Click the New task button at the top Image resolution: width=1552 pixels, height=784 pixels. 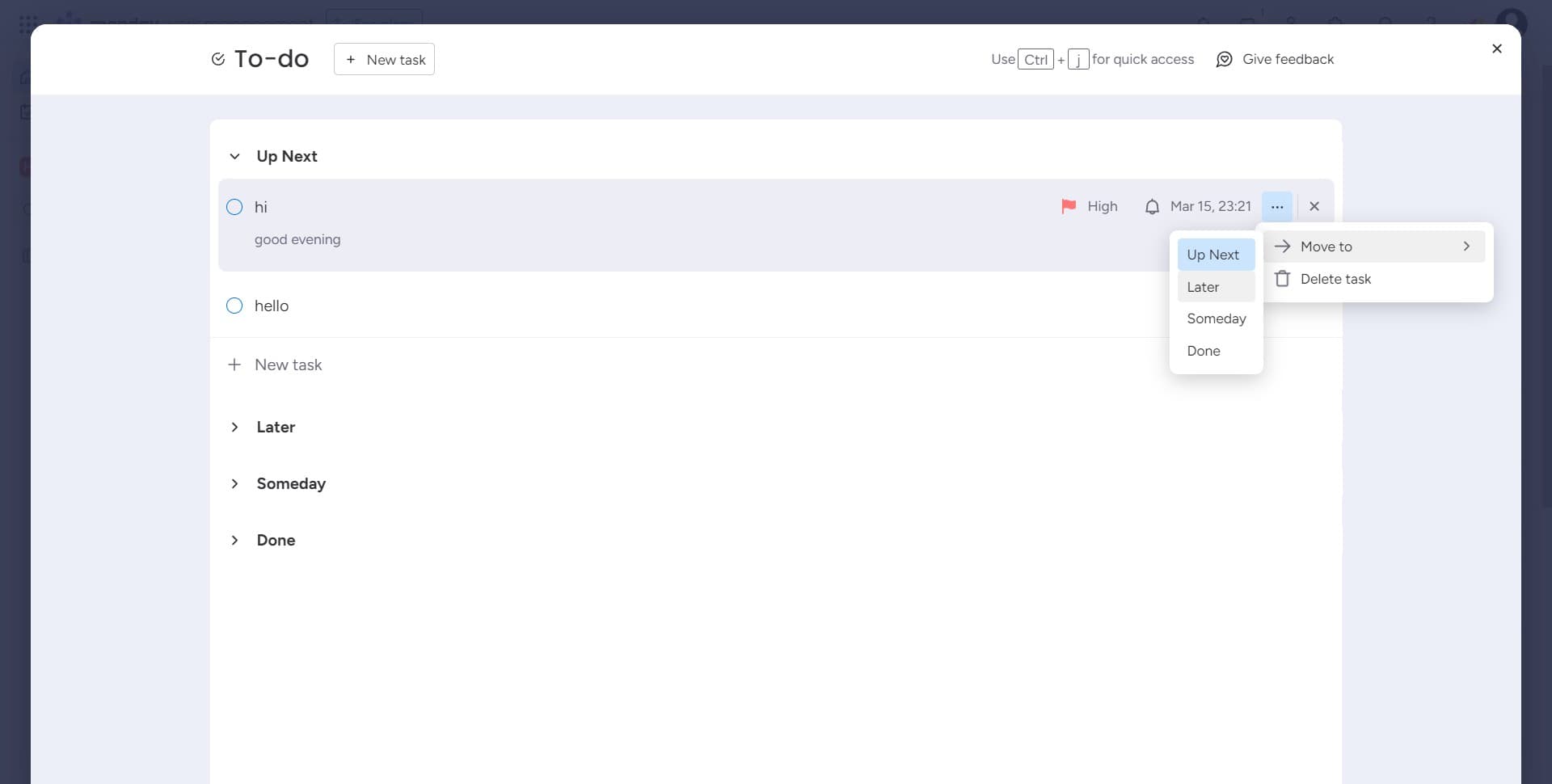[384, 59]
